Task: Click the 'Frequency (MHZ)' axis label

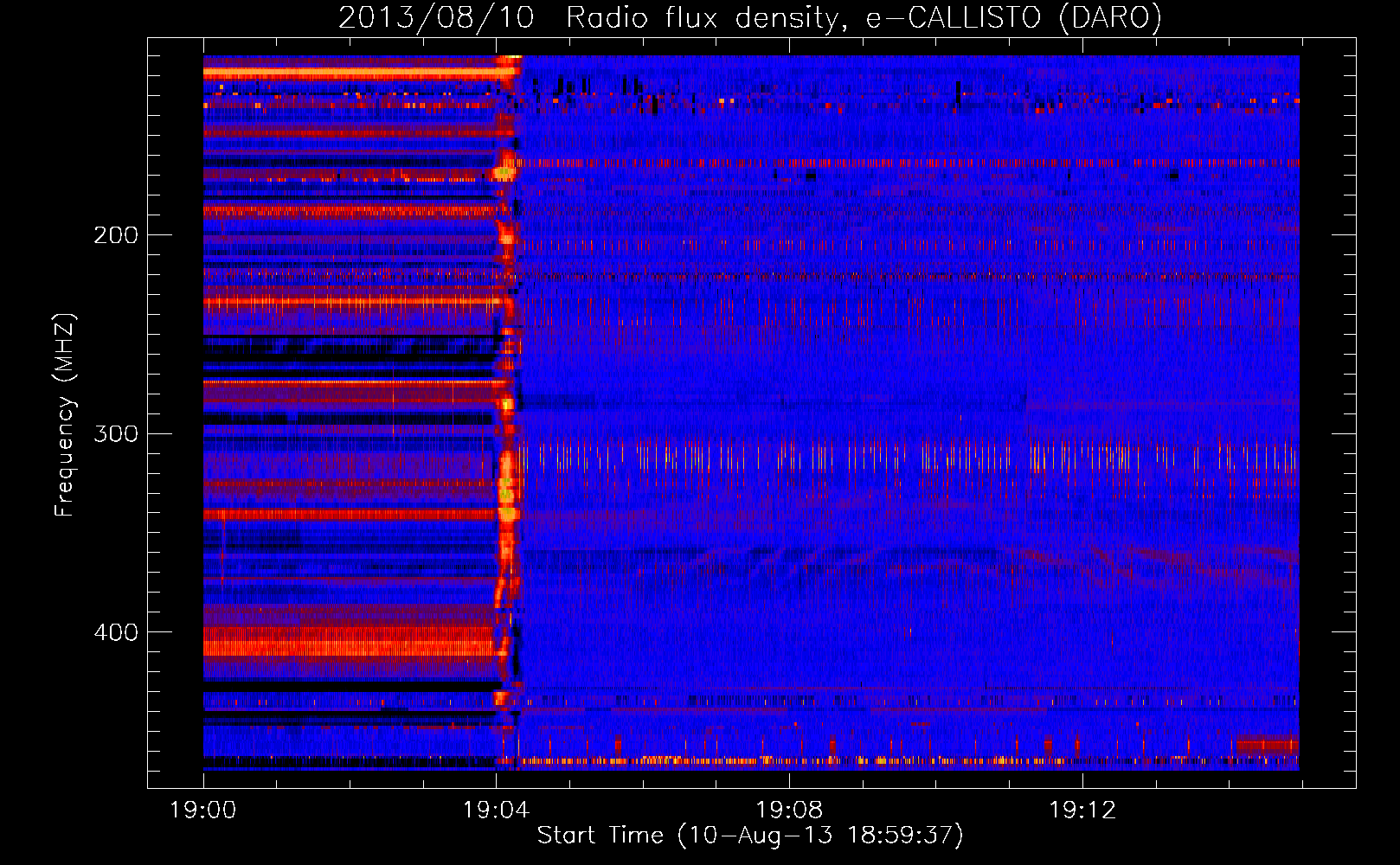Action: coord(65,415)
